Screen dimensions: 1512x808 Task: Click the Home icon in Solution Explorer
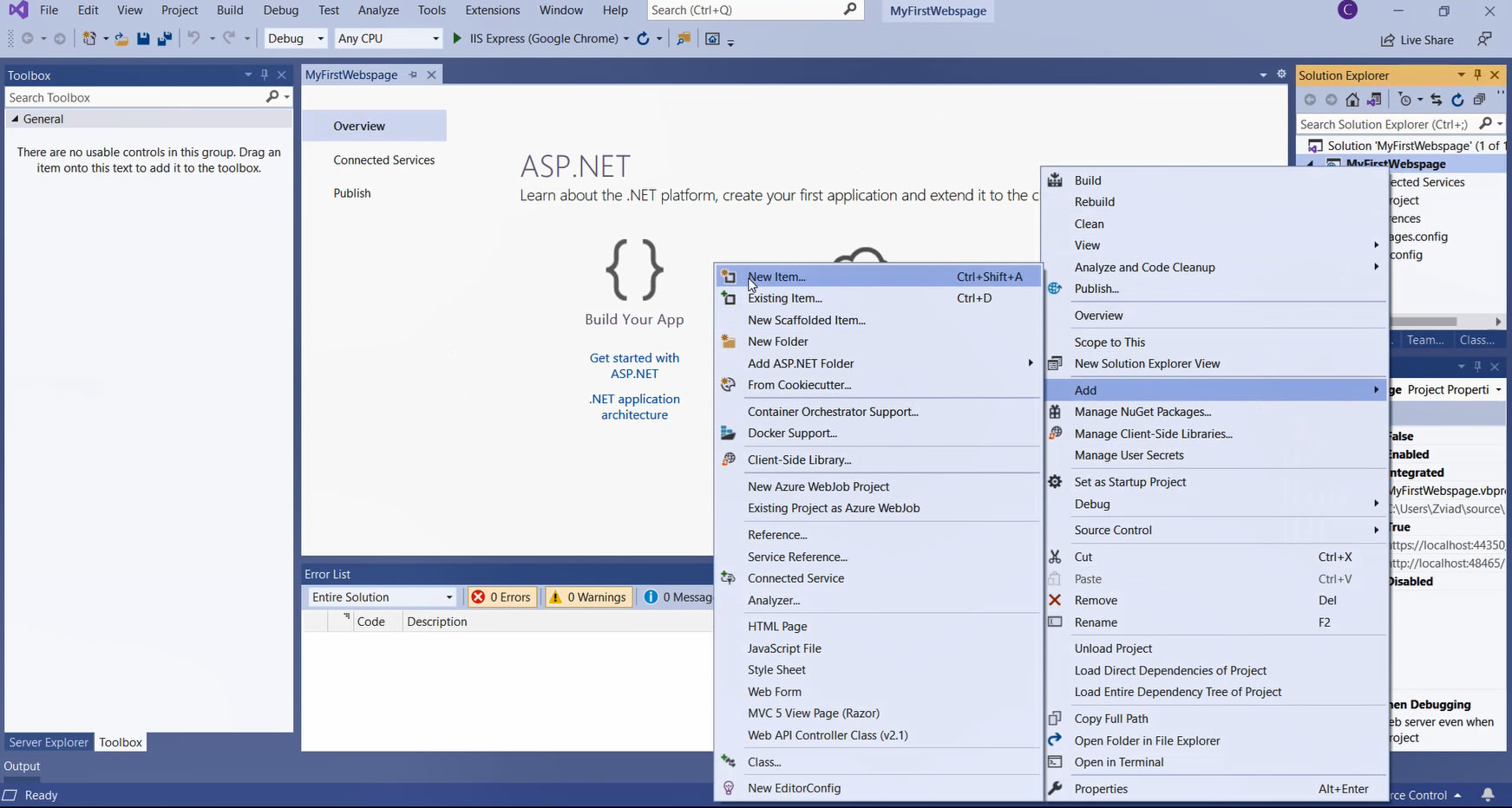click(x=1352, y=100)
